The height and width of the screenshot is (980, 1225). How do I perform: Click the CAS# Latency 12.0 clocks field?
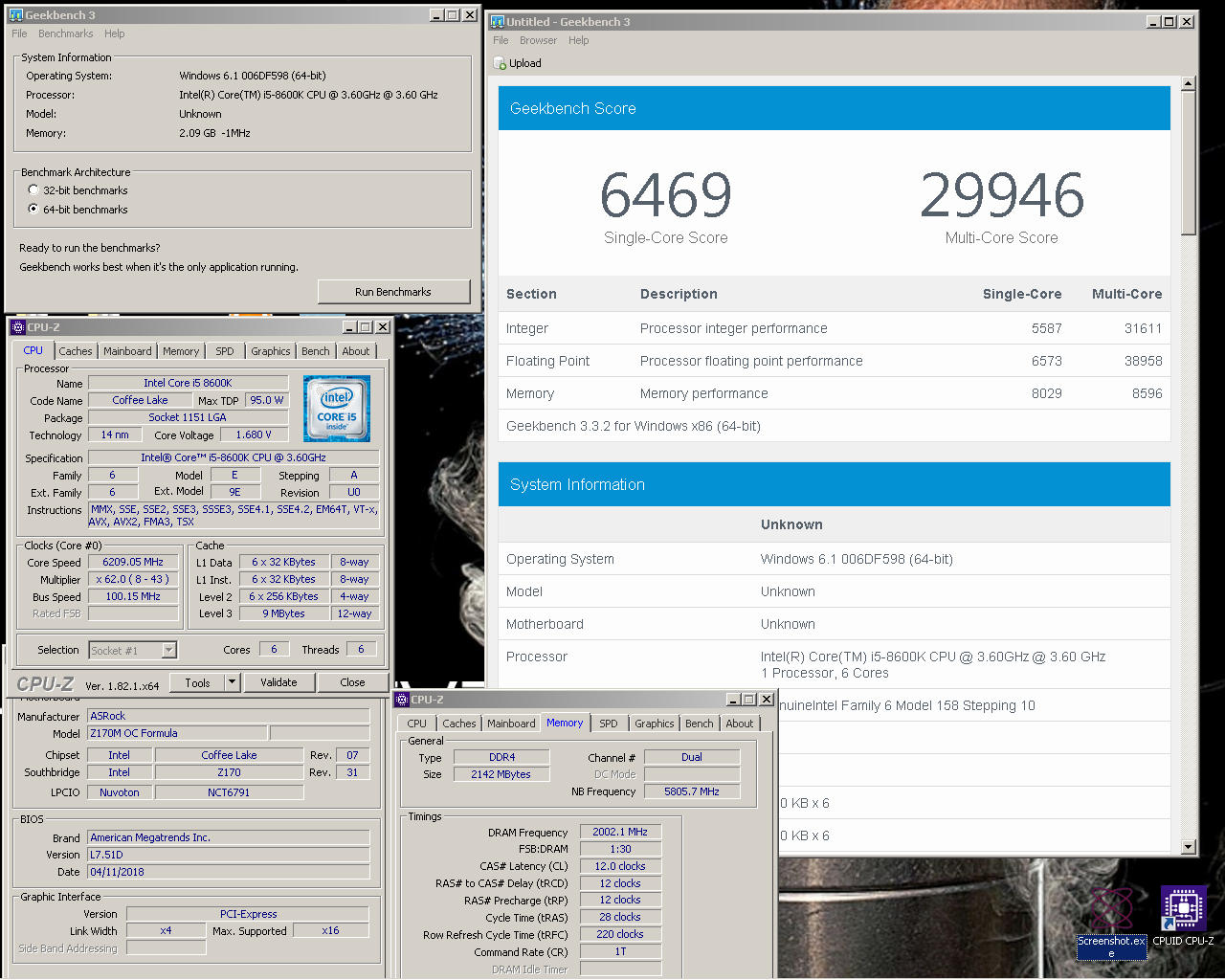620,866
